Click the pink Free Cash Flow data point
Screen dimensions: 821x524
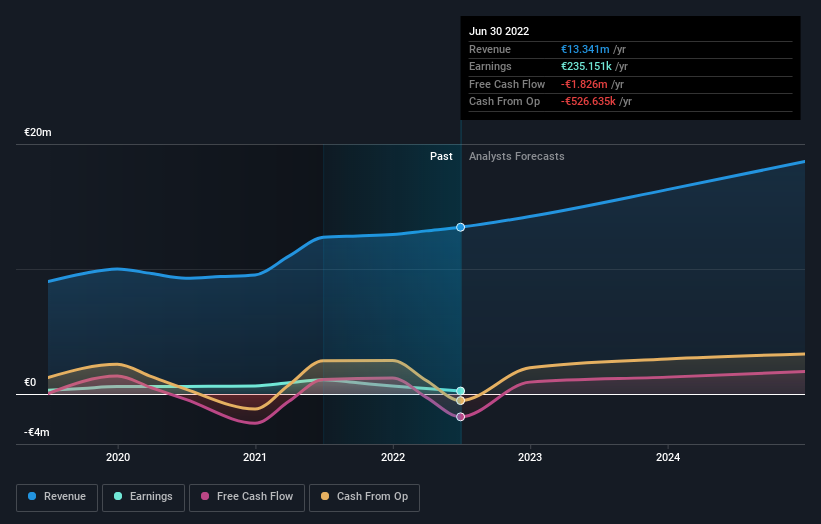click(460, 417)
